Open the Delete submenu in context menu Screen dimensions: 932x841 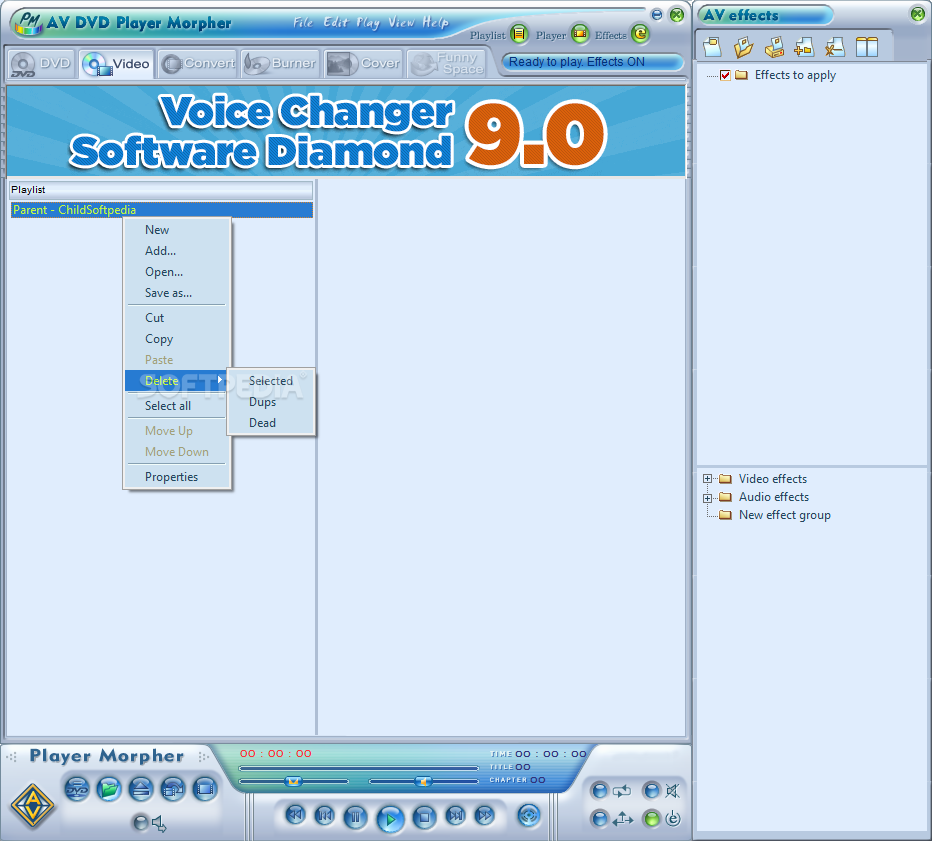click(x=177, y=381)
